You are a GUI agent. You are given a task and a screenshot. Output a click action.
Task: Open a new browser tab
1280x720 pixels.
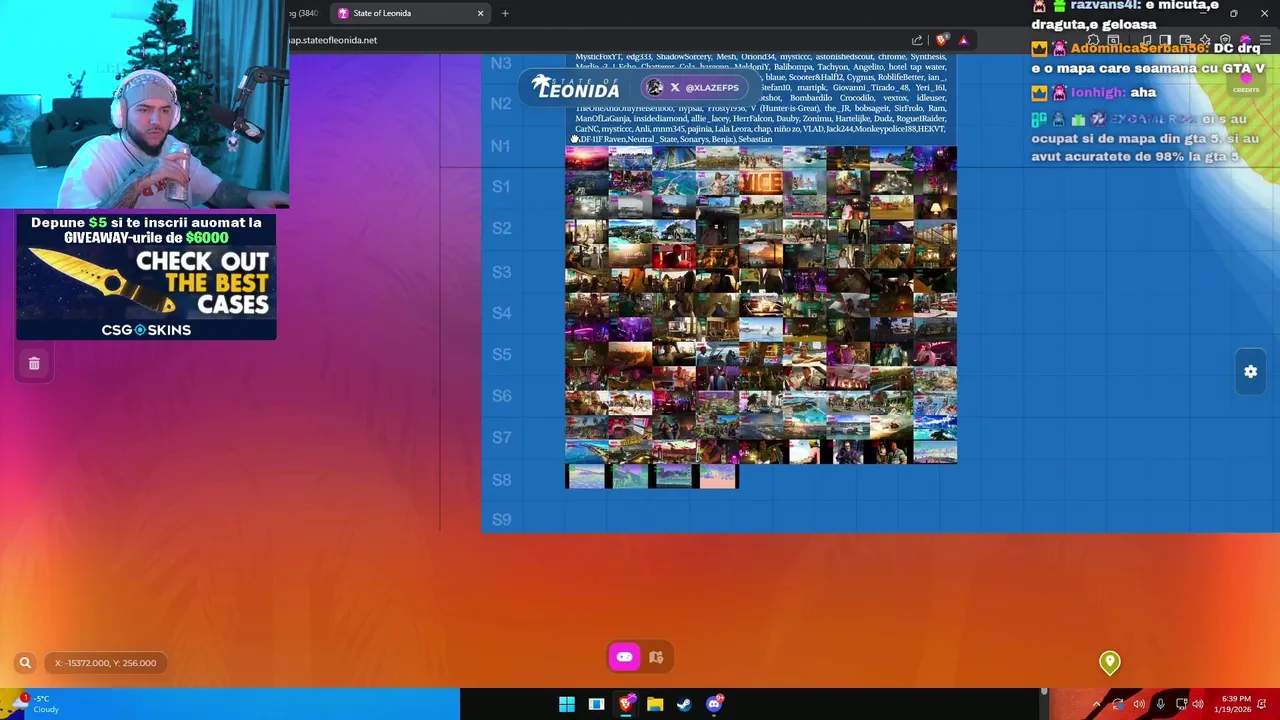pyautogui.click(x=505, y=13)
